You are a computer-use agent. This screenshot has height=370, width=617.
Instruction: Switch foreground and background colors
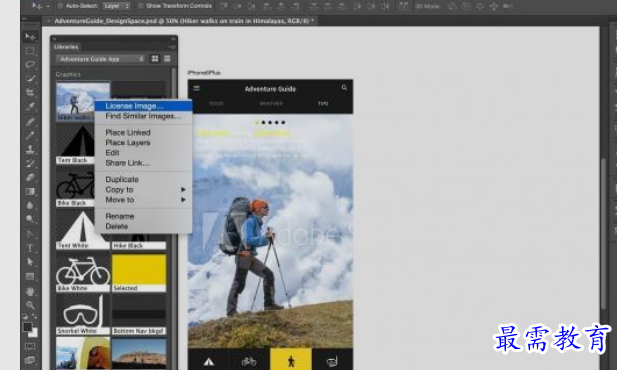34,317
